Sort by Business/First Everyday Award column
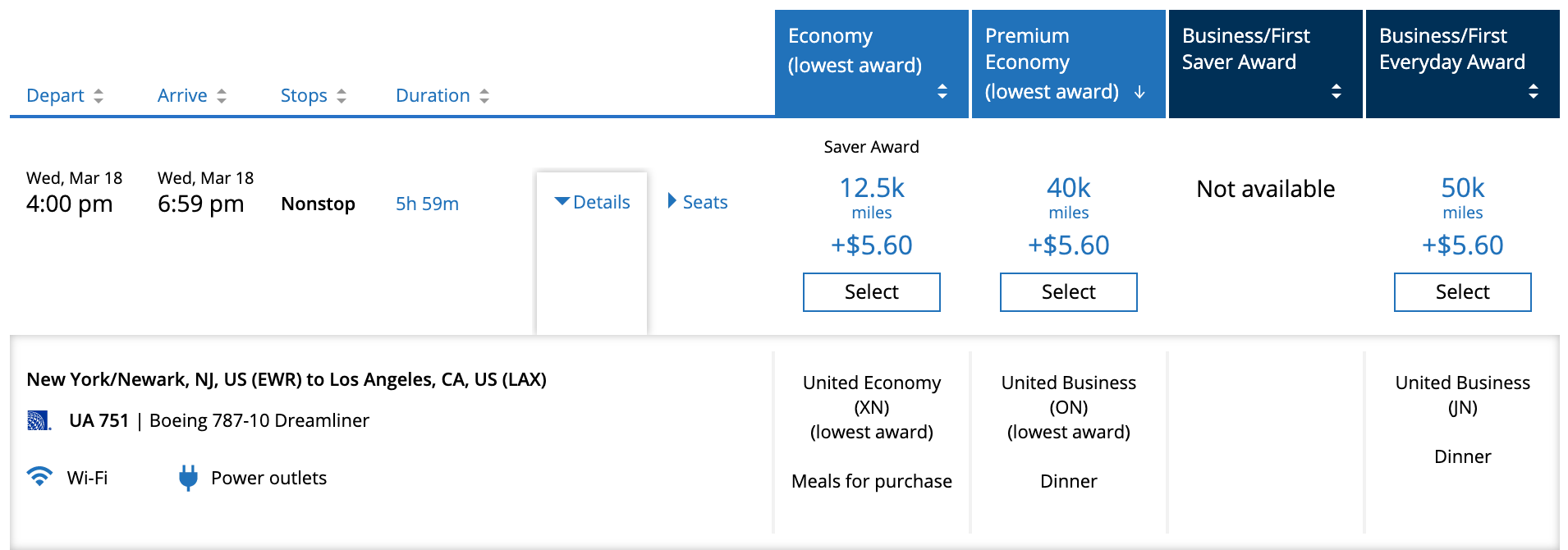 pyautogui.click(x=1463, y=64)
